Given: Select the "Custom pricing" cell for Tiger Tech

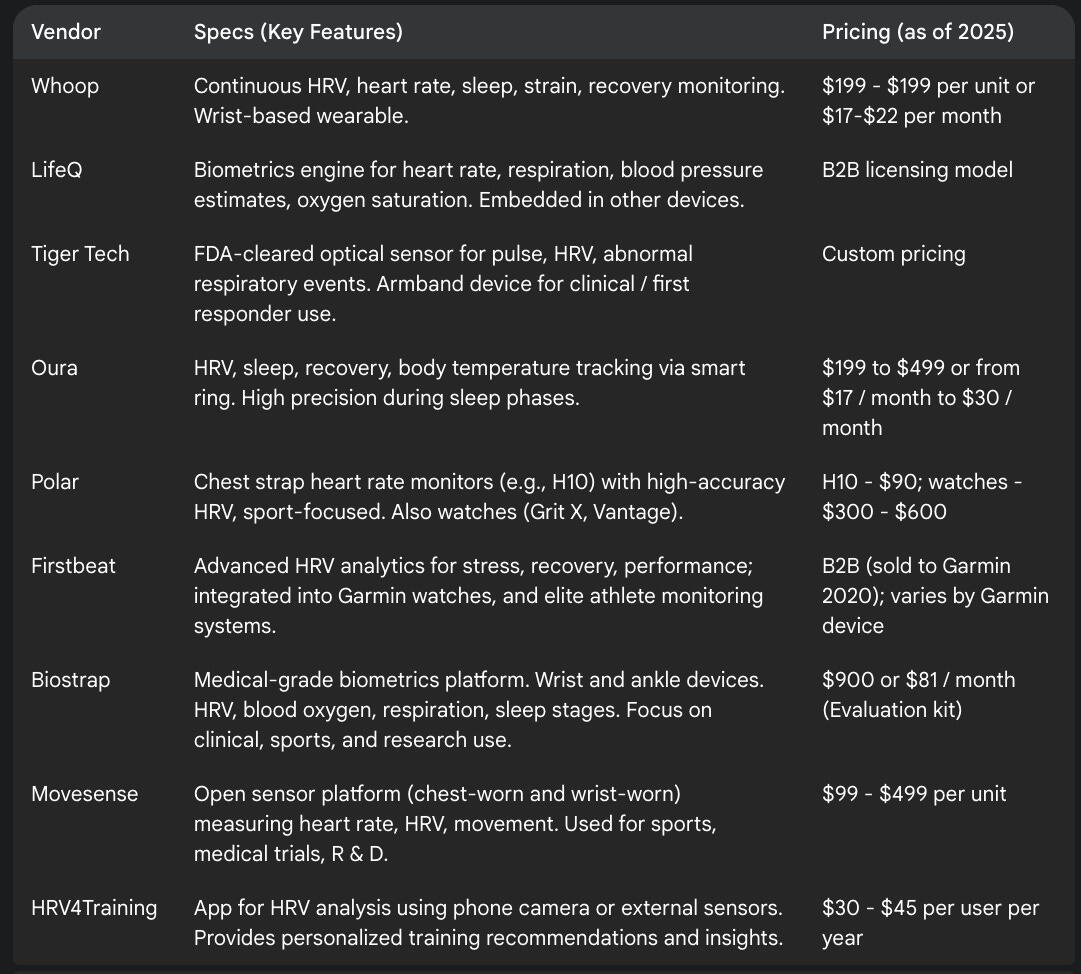Looking at the screenshot, I should coord(893,254).
